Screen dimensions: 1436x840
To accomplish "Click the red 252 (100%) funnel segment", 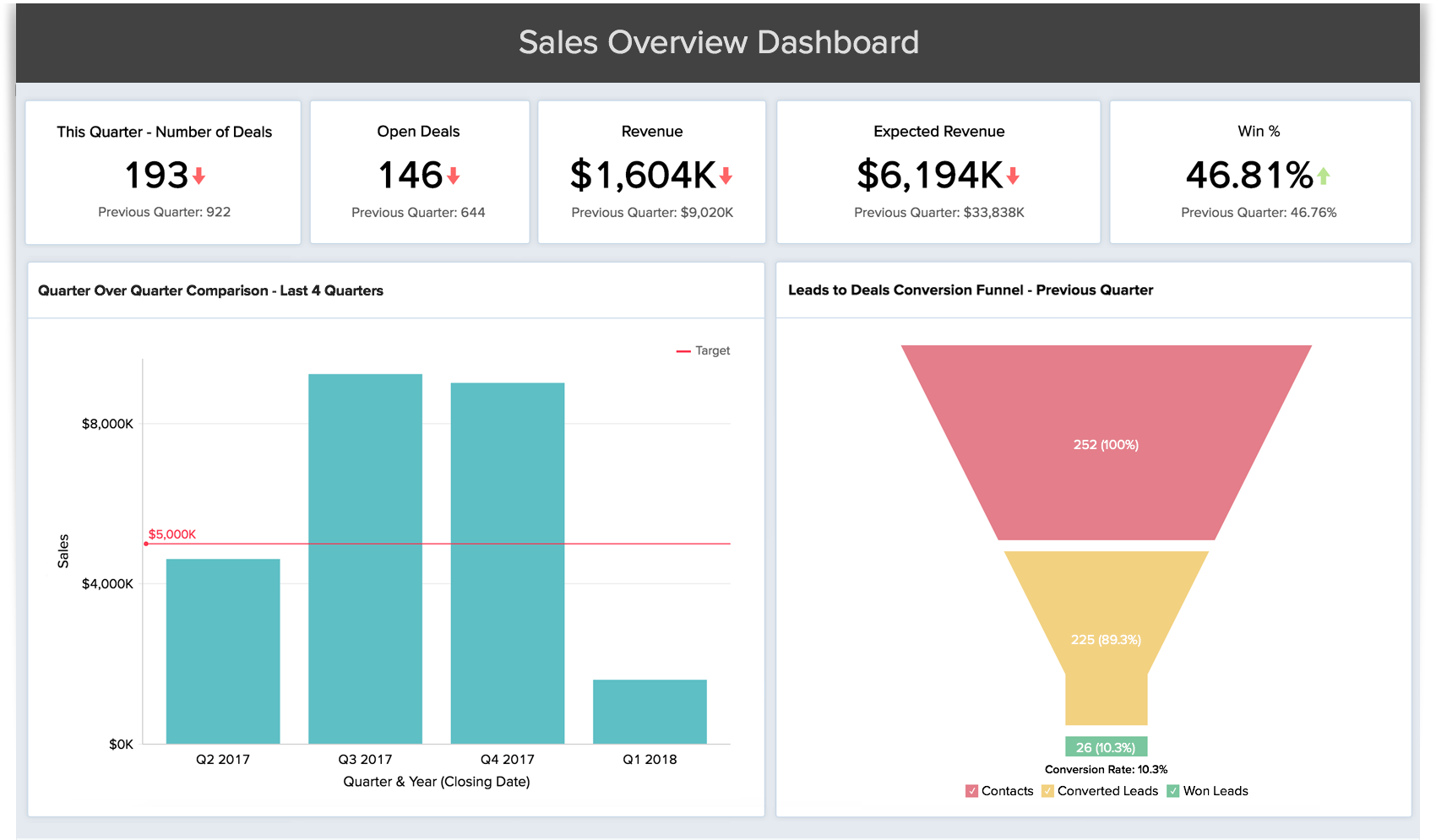I will (x=1106, y=444).
